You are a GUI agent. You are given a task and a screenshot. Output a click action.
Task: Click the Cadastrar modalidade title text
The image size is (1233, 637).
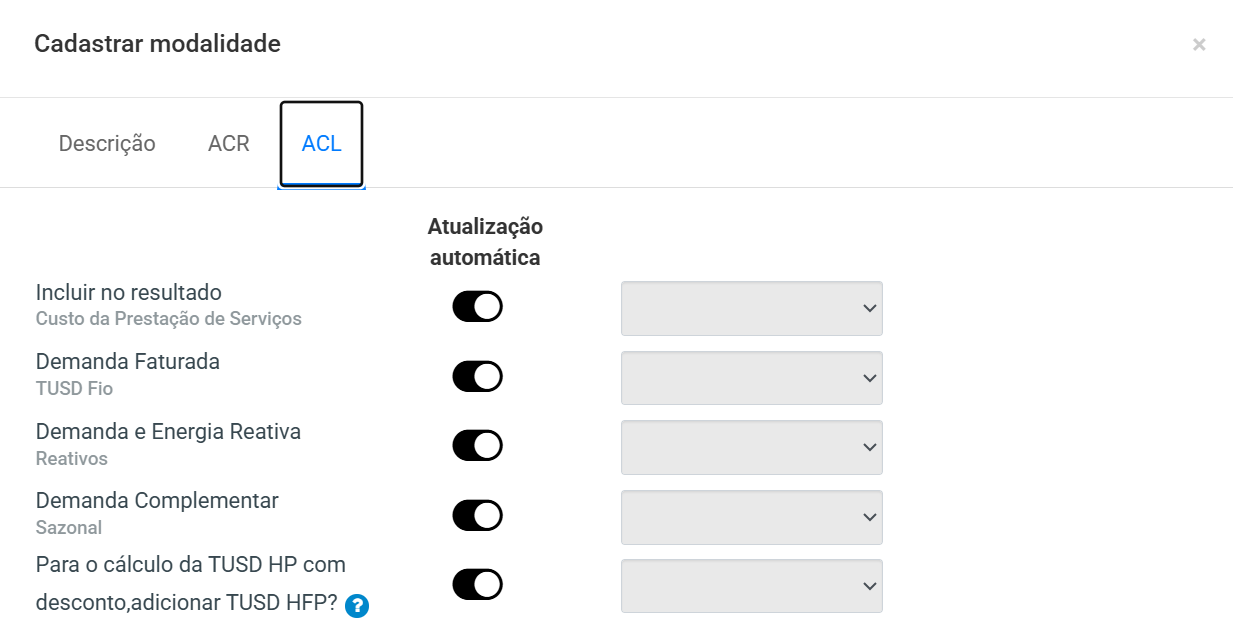coord(157,44)
